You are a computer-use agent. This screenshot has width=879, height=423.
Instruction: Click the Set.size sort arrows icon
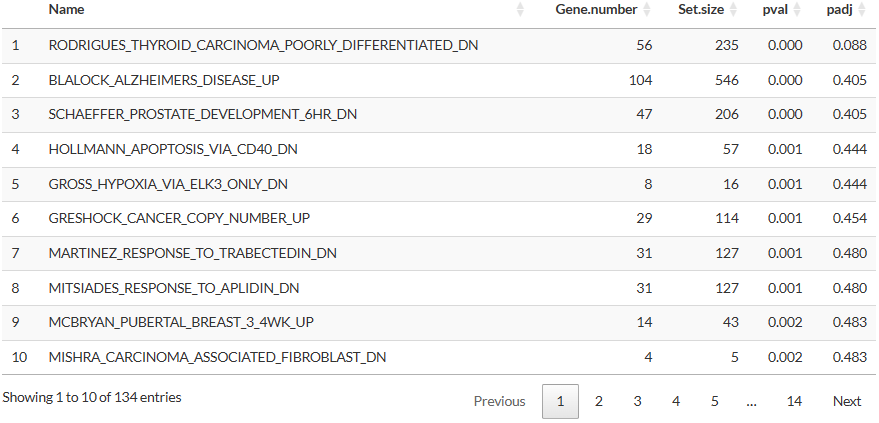[x=733, y=10]
